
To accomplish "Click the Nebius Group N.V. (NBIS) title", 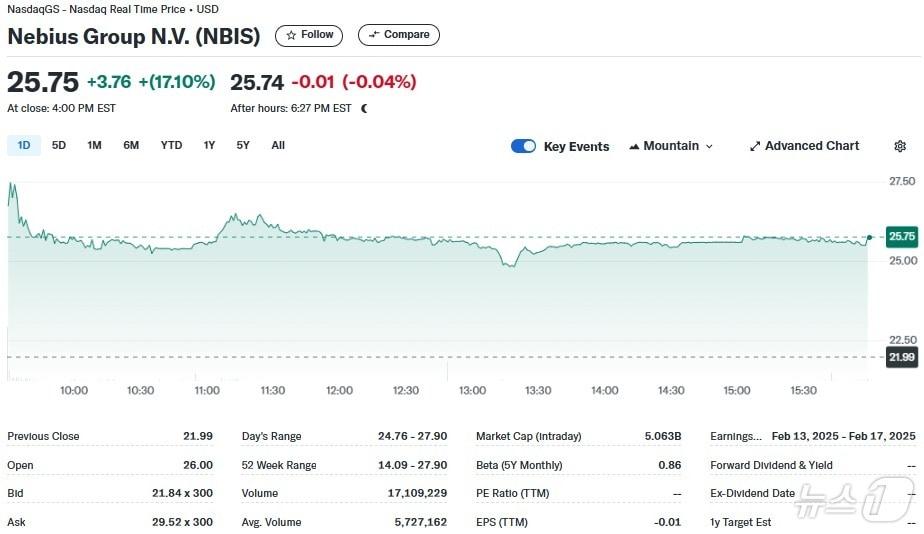I will (x=134, y=36).
